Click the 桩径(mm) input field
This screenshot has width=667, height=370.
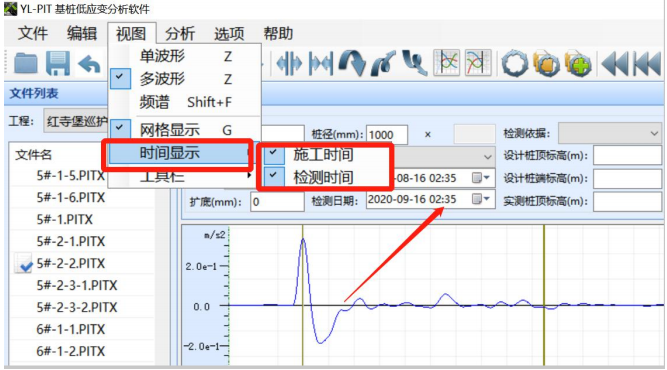386,134
